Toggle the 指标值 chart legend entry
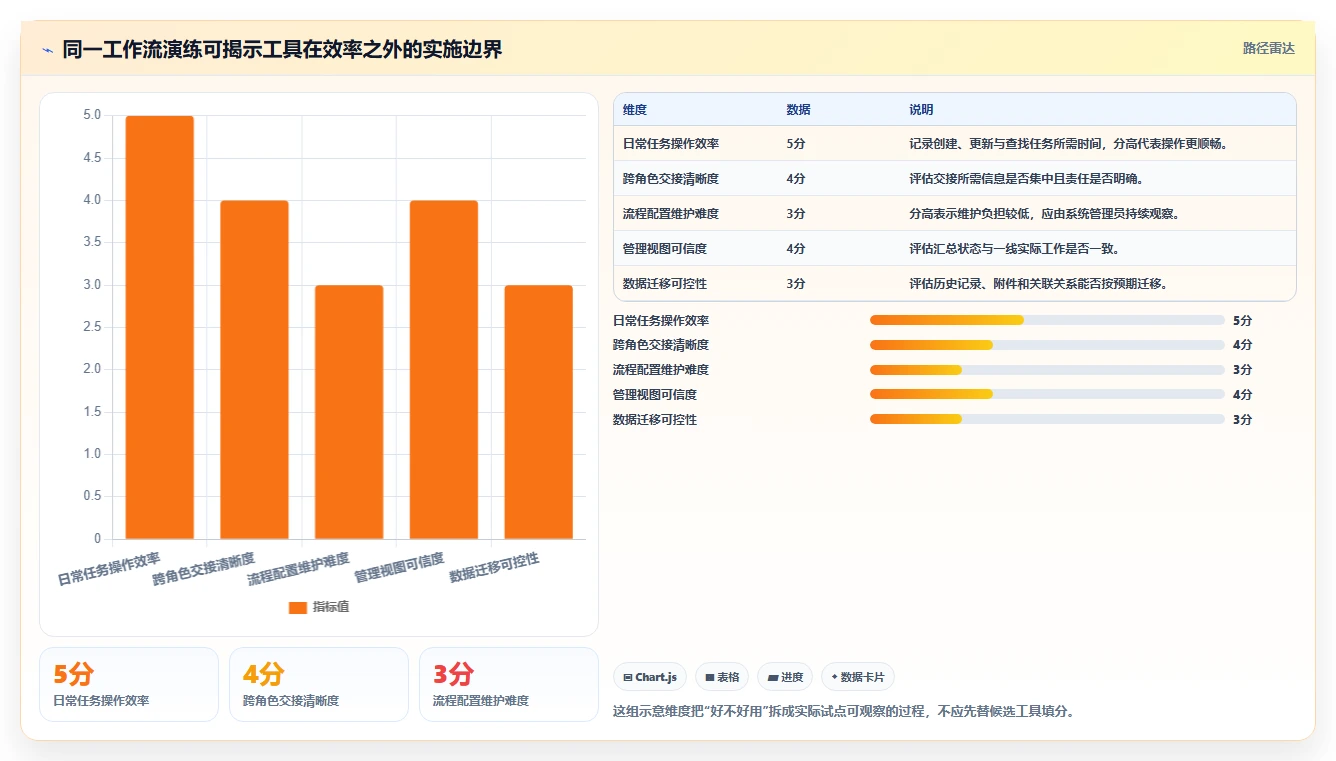 click(318, 607)
